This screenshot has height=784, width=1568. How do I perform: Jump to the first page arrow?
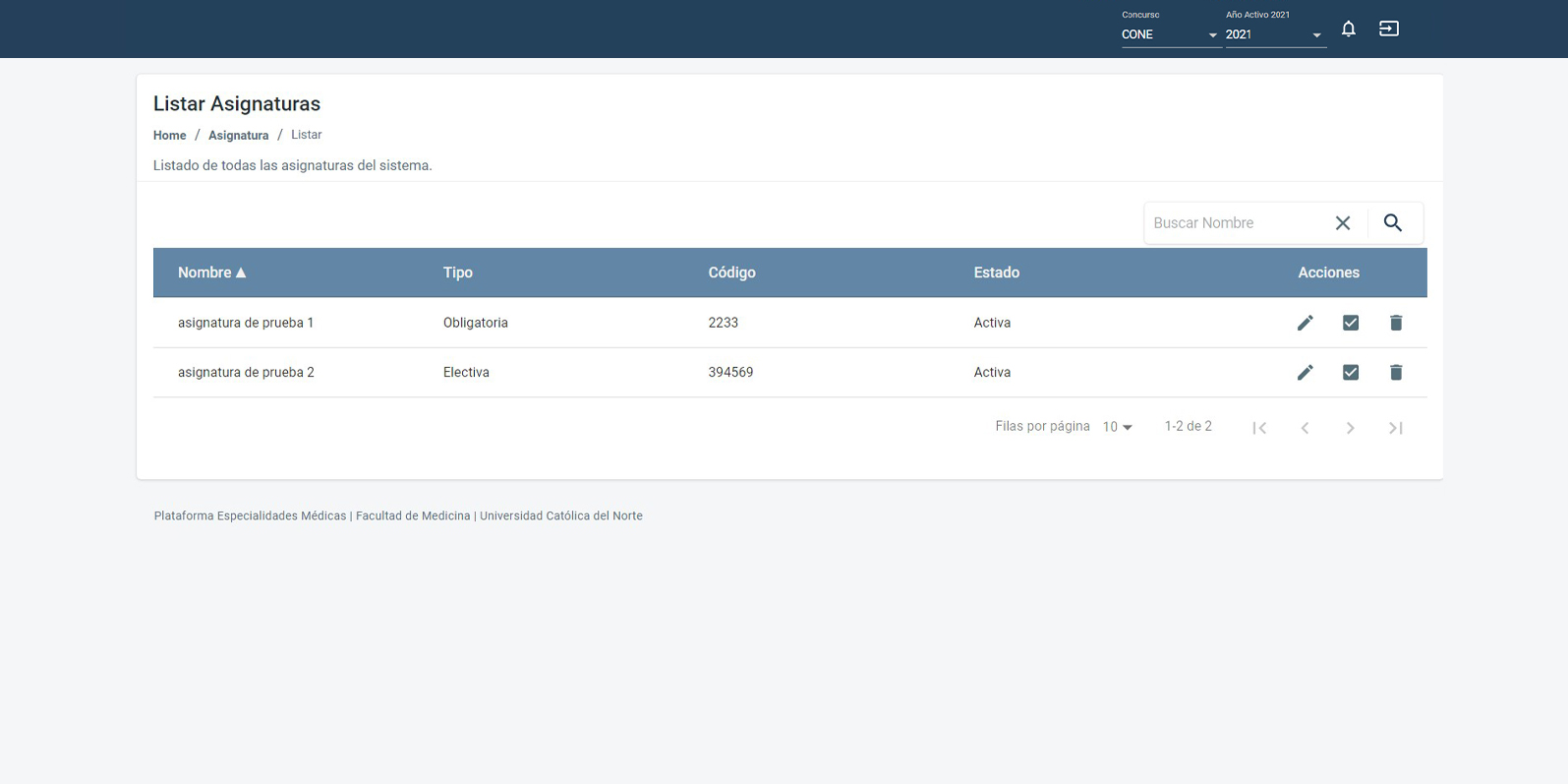pyautogui.click(x=1259, y=427)
